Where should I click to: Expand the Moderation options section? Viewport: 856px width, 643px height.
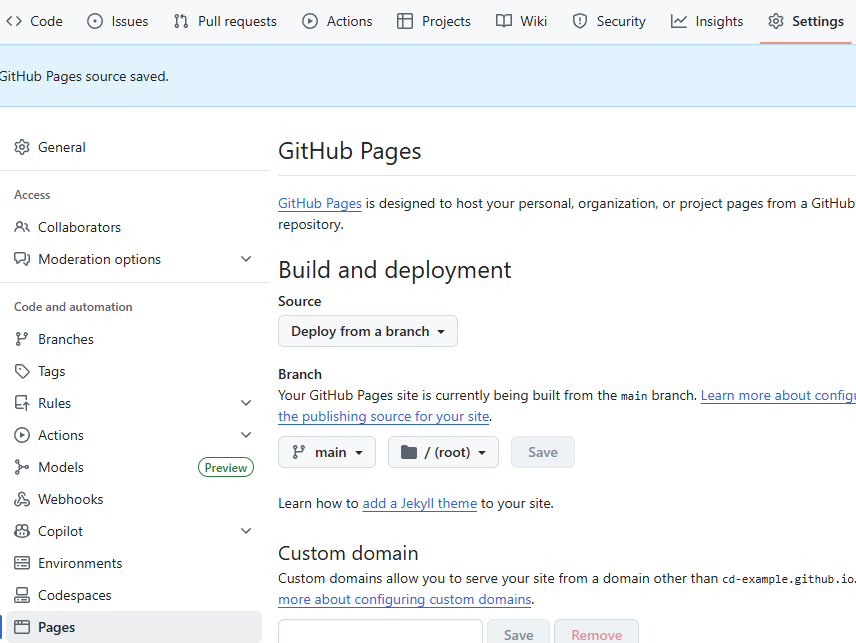(x=246, y=259)
